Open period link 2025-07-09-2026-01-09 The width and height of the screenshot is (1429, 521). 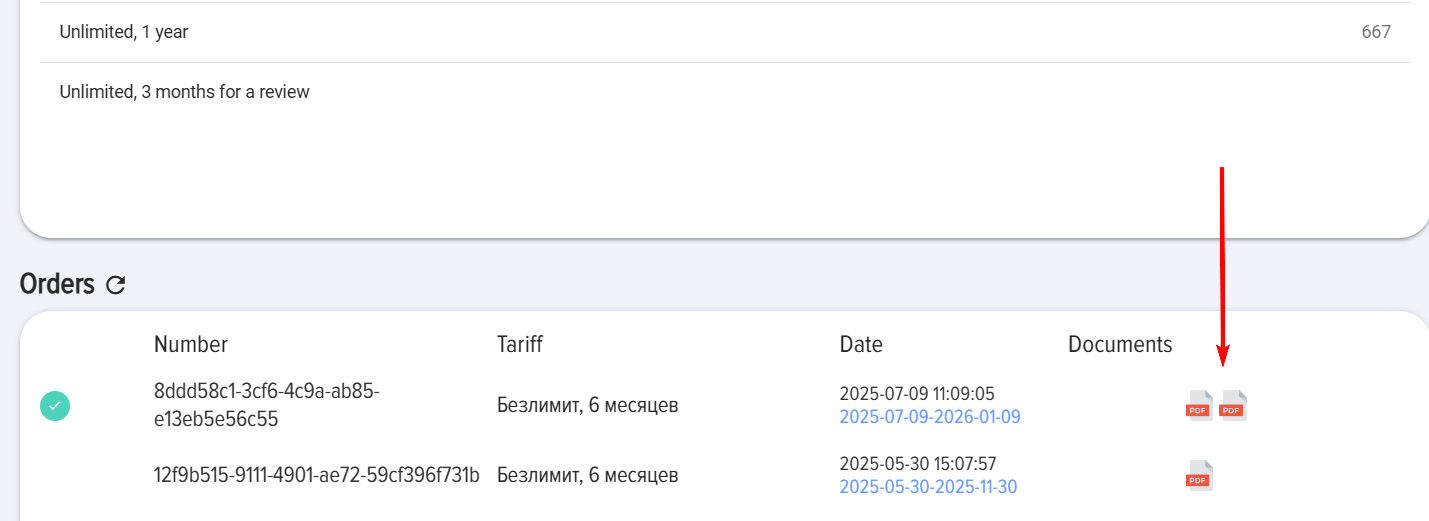(930, 417)
